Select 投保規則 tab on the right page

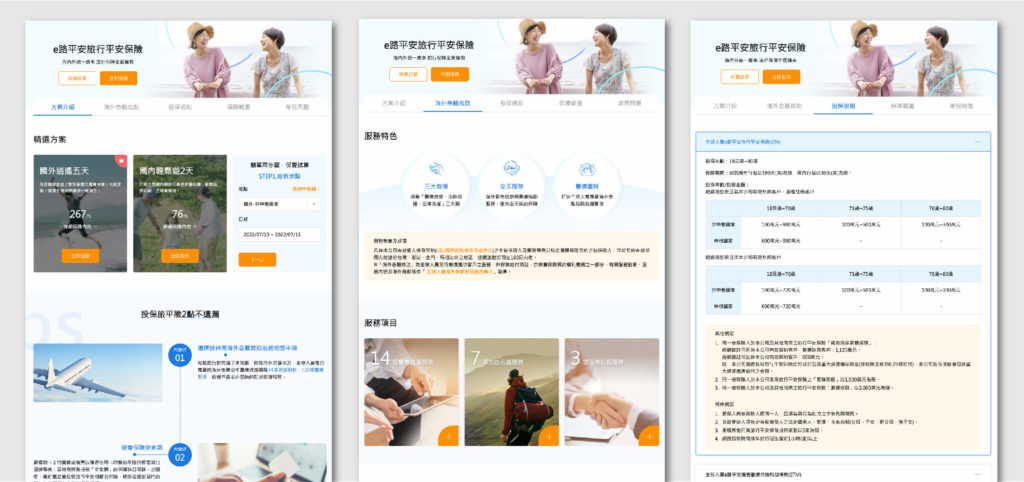coord(842,105)
